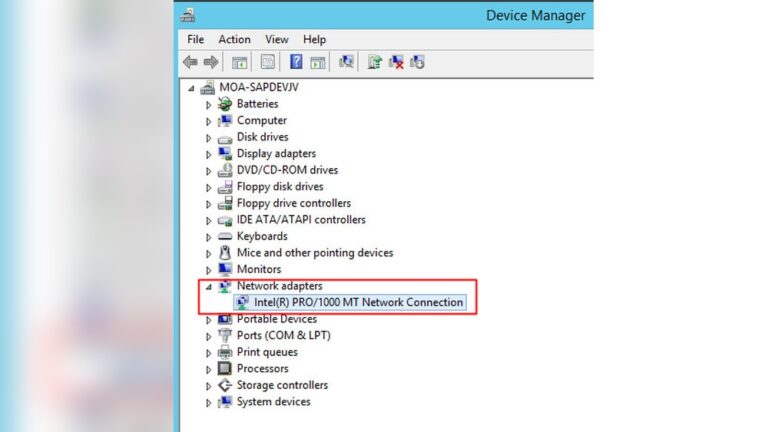Select the Display adapters label
768x432 pixels.
pos(276,153)
